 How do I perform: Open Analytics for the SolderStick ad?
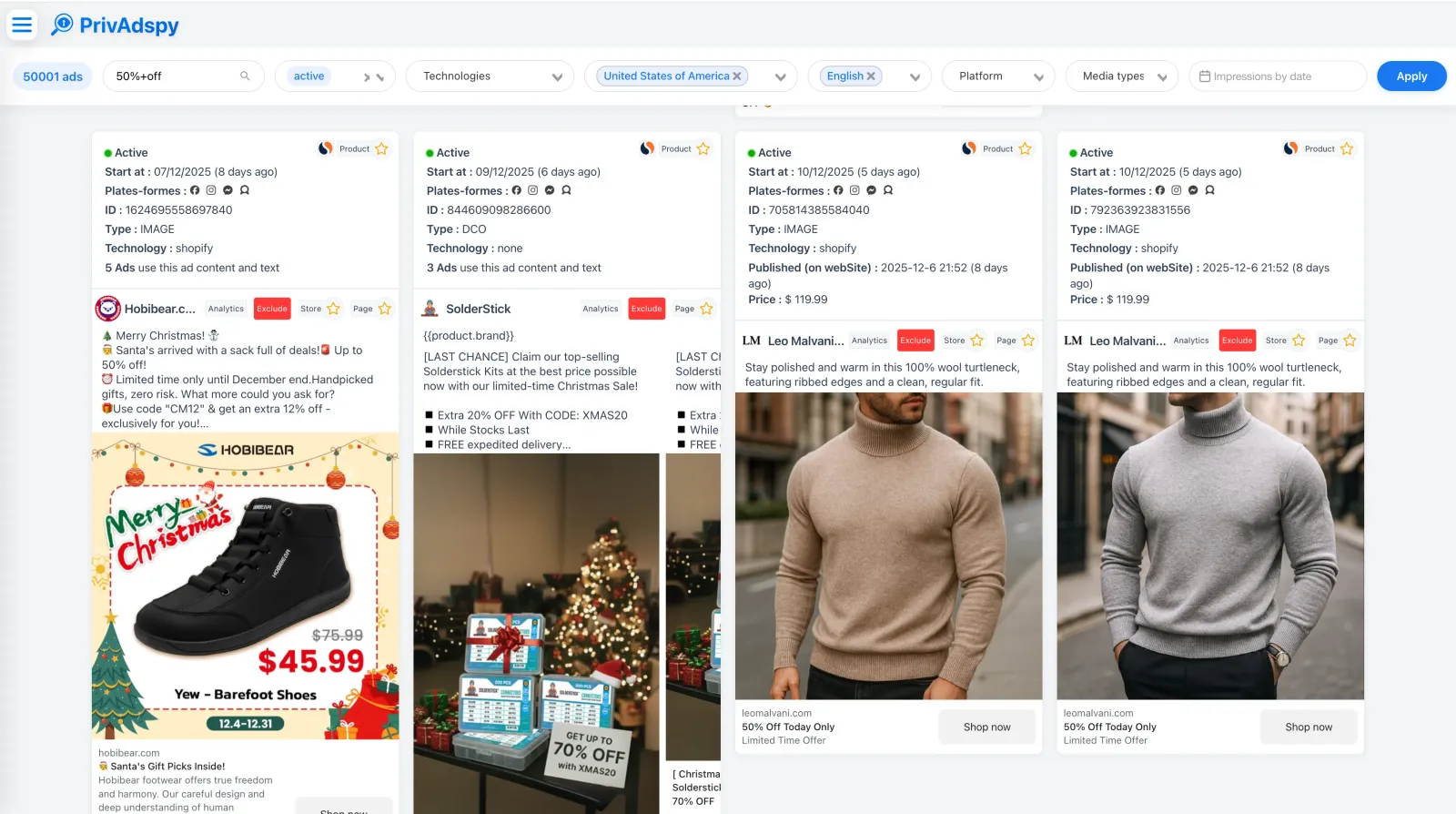pos(601,309)
